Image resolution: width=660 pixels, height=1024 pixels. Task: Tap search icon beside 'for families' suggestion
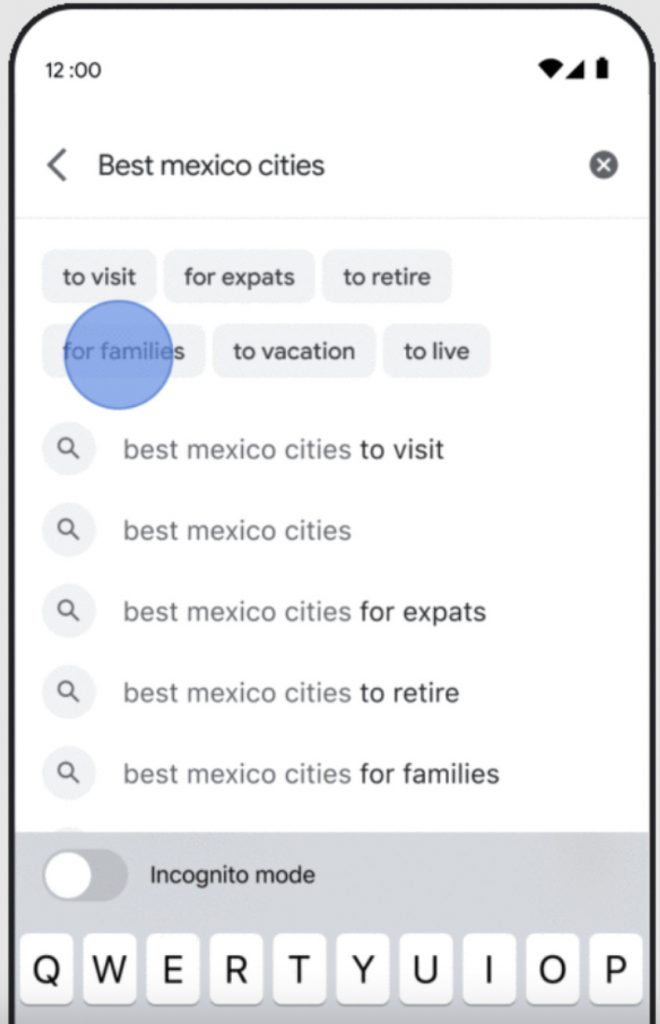point(68,773)
